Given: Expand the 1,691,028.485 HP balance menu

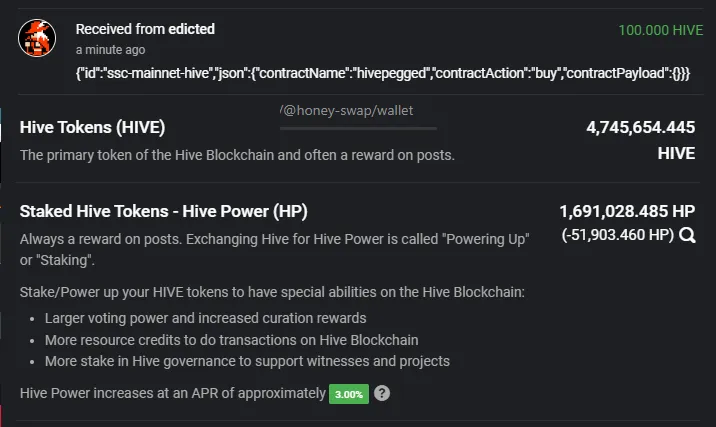Looking at the screenshot, I should coord(627,211).
